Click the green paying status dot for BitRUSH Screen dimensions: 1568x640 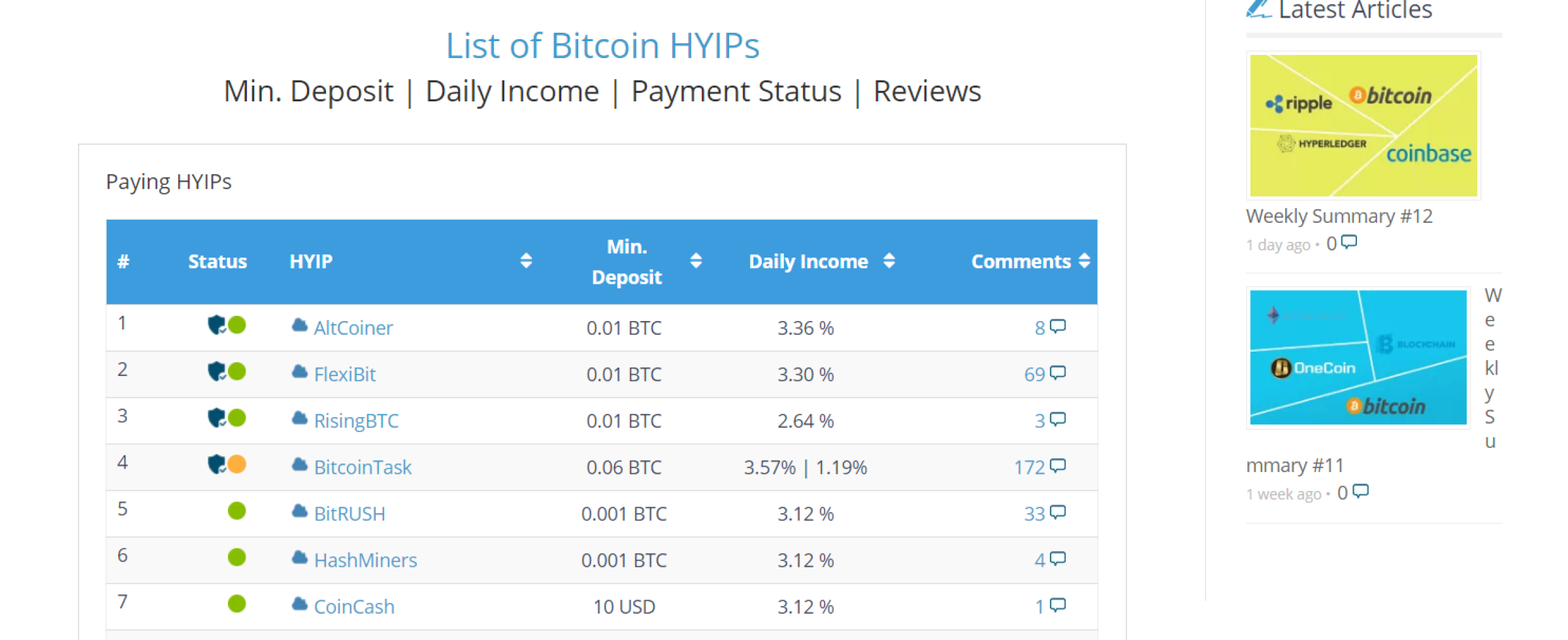(236, 511)
